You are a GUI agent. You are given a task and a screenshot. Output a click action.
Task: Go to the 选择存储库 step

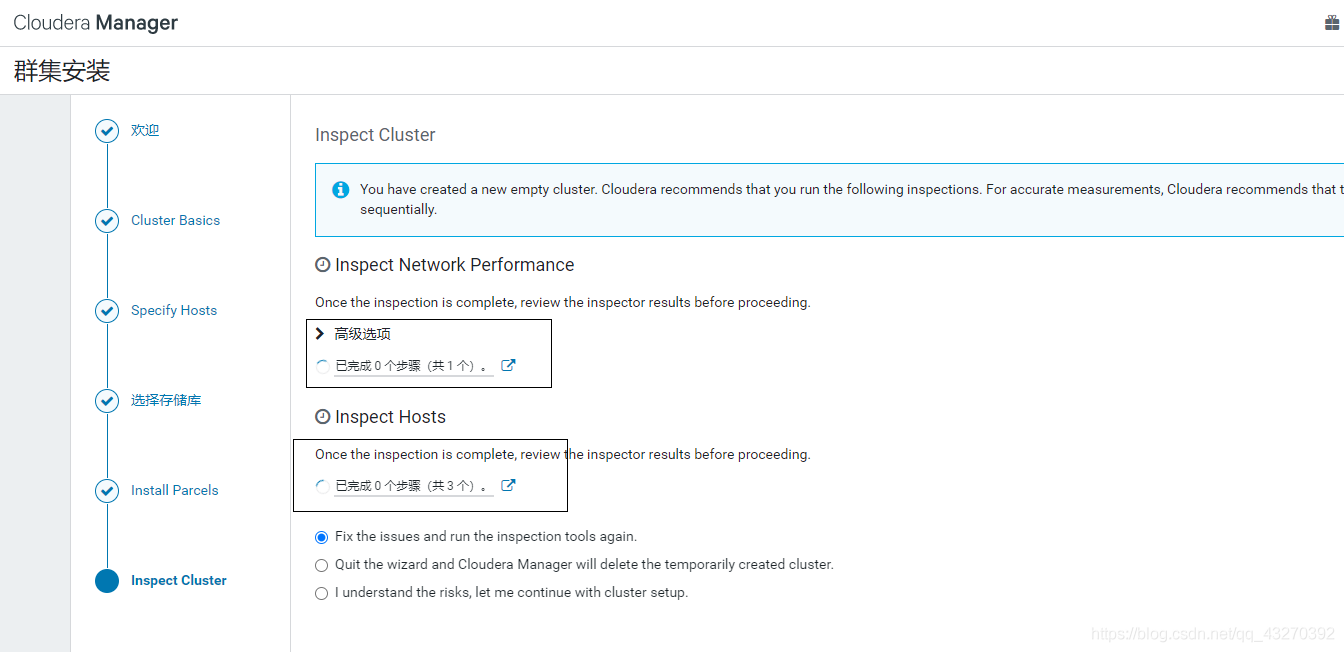[166, 400]
